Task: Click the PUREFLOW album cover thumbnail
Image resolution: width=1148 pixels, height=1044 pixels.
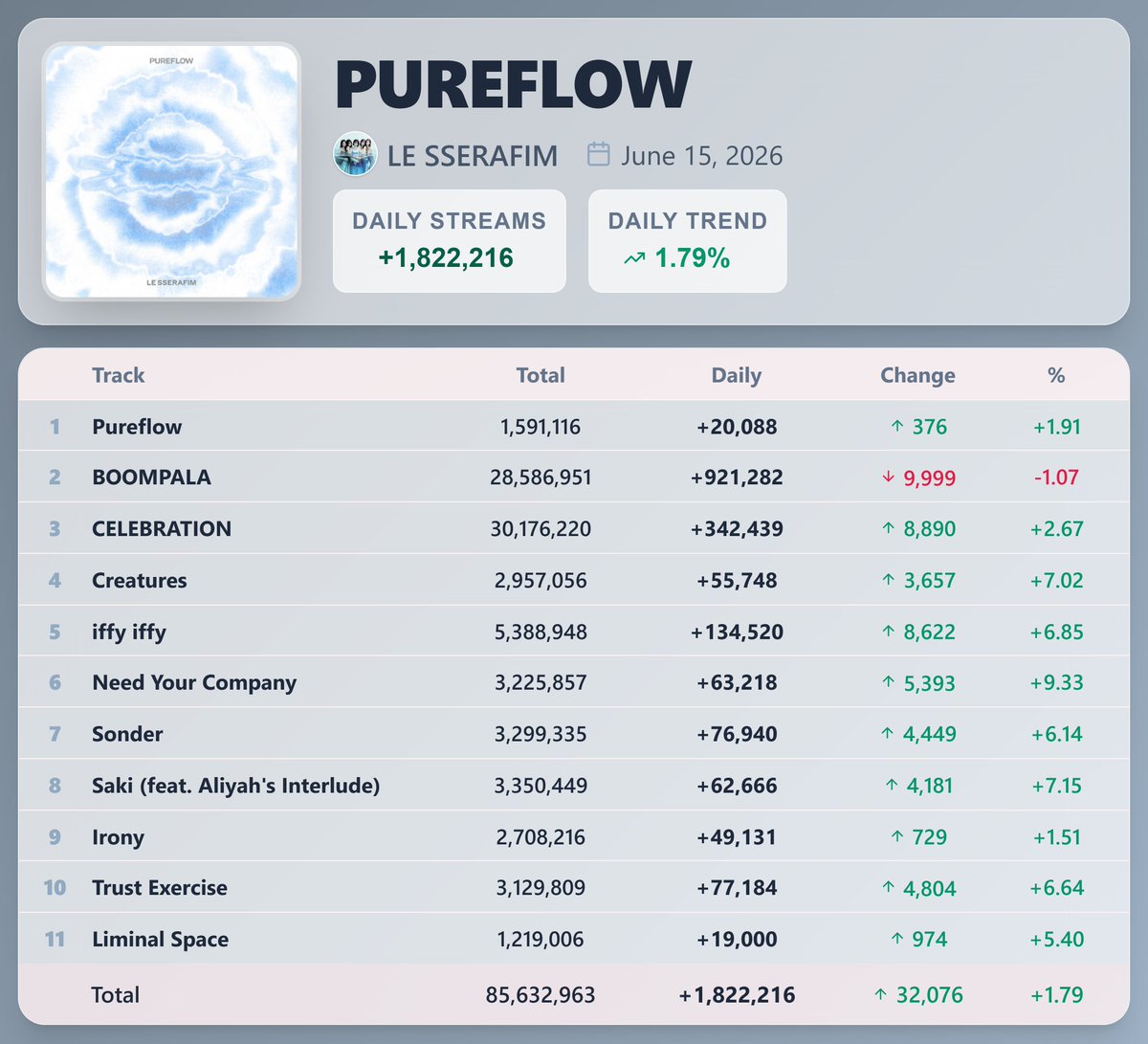Action: click(x=172, y=171)
